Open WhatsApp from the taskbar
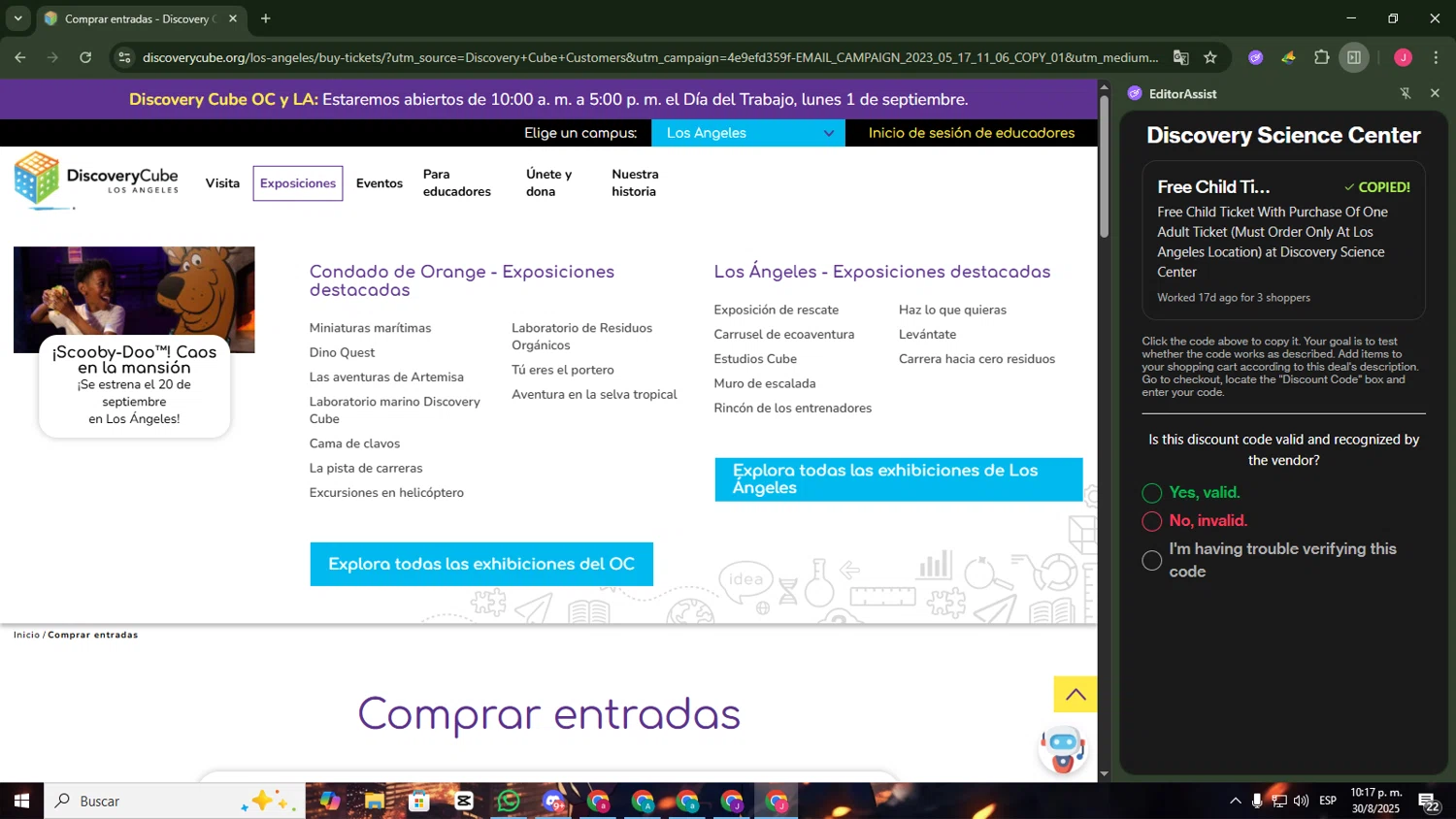 tap(509, 801)
